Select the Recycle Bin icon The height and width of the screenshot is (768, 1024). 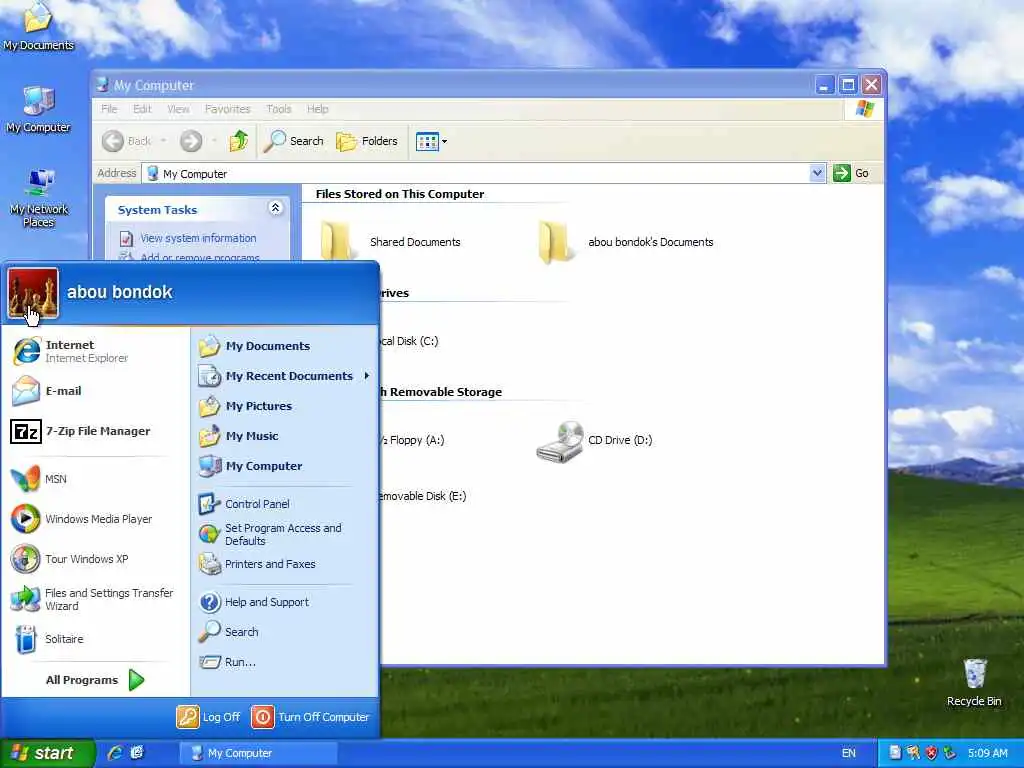coord(974,682)
